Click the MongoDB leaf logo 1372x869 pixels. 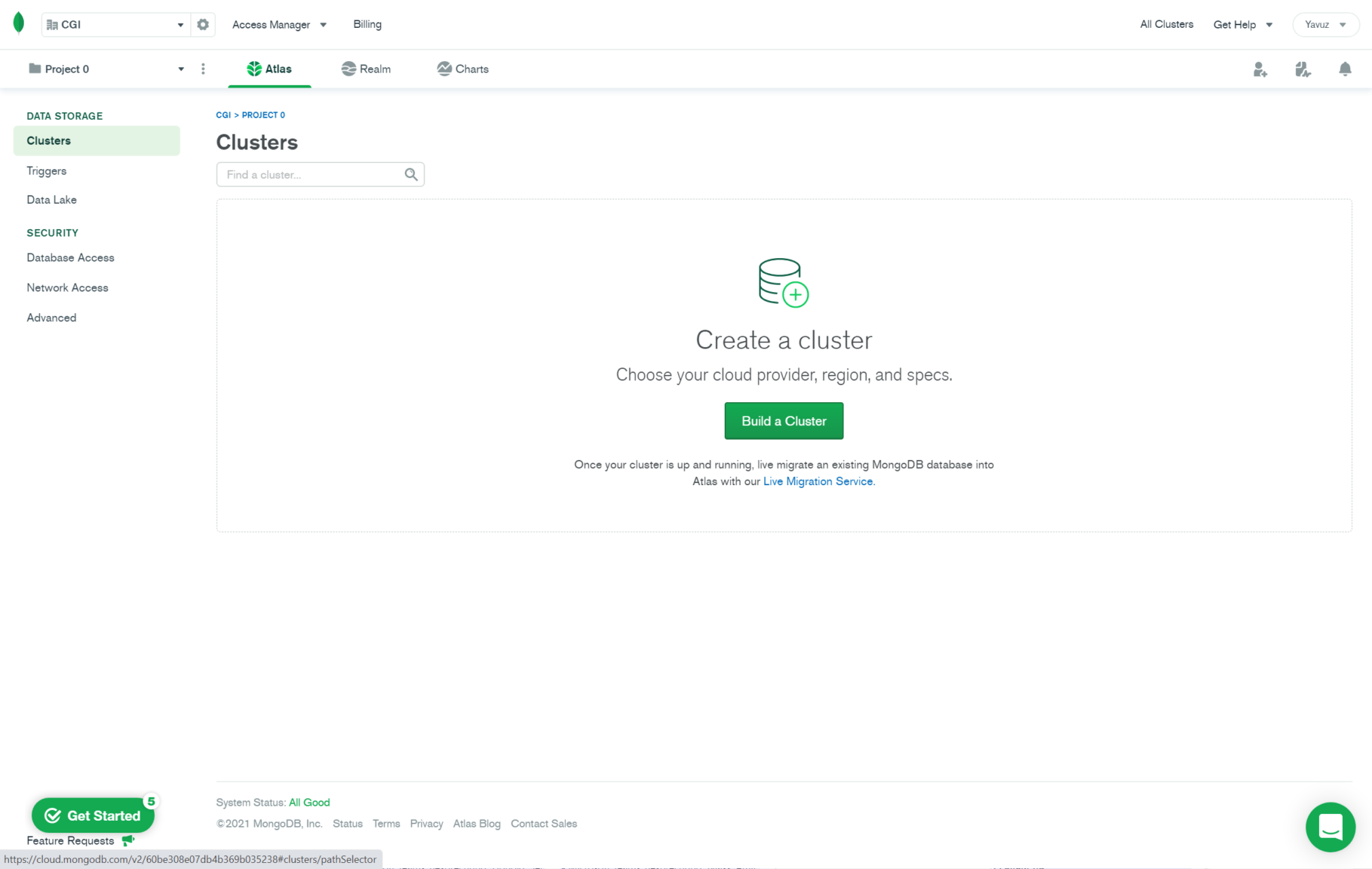[19, 23]
